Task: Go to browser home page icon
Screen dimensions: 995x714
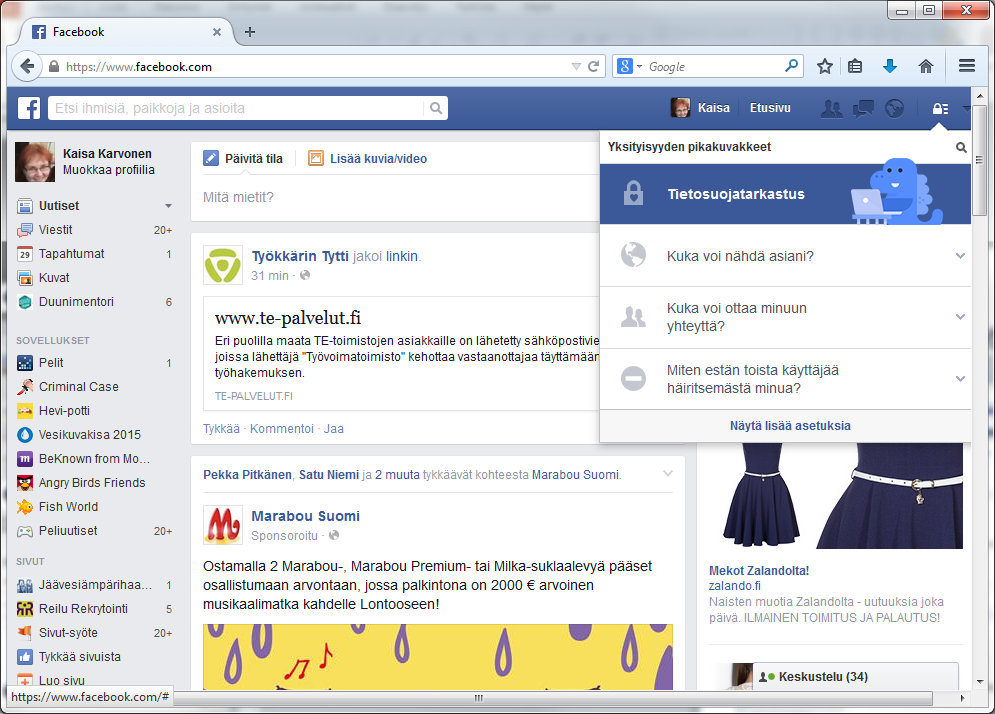Action: (926, 66)
